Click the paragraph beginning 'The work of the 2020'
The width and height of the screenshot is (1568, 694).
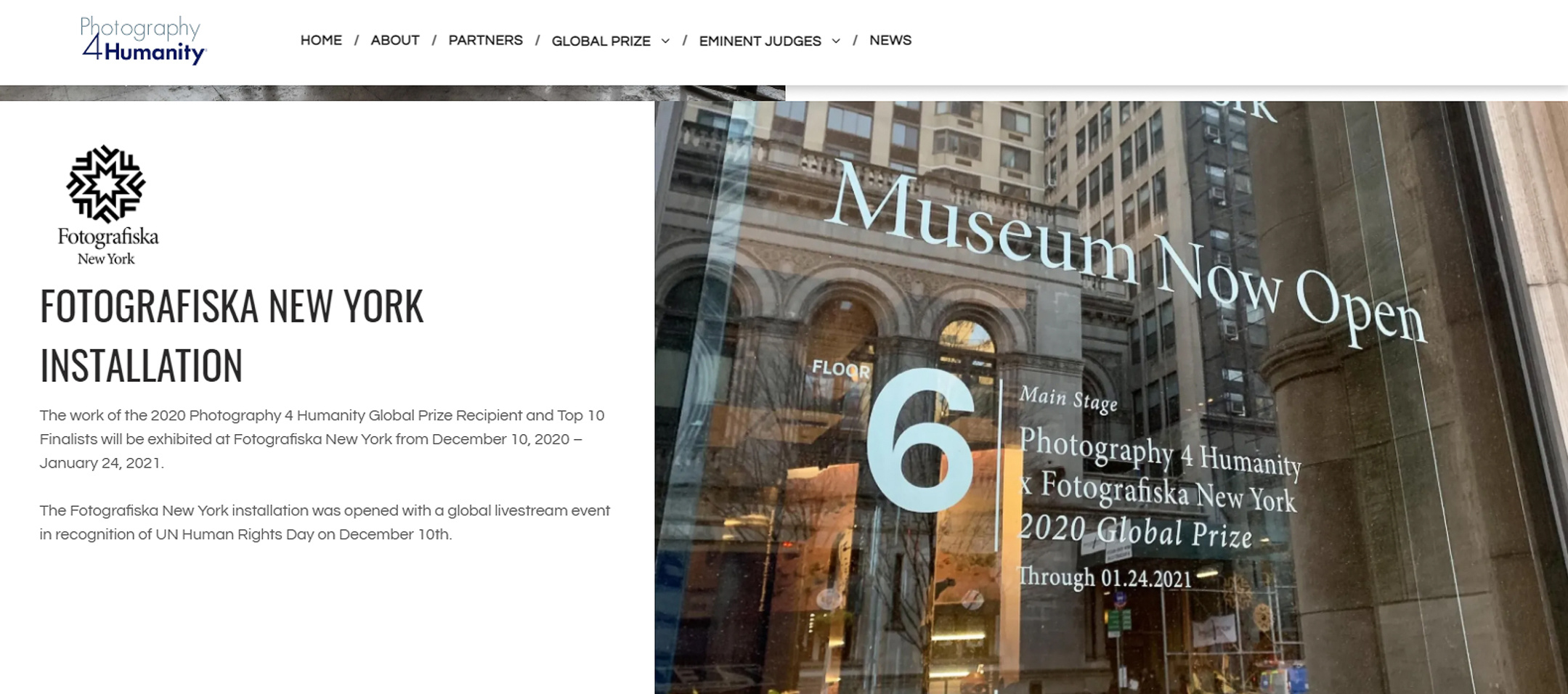[322, 439]
